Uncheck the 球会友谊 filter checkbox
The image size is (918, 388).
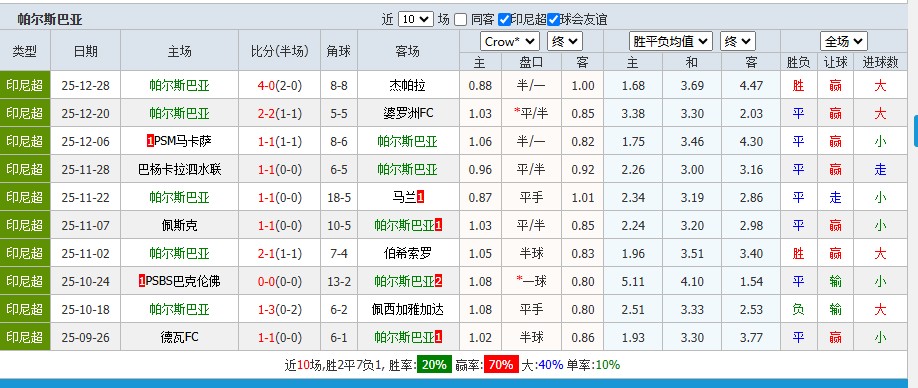click(553, 19)
